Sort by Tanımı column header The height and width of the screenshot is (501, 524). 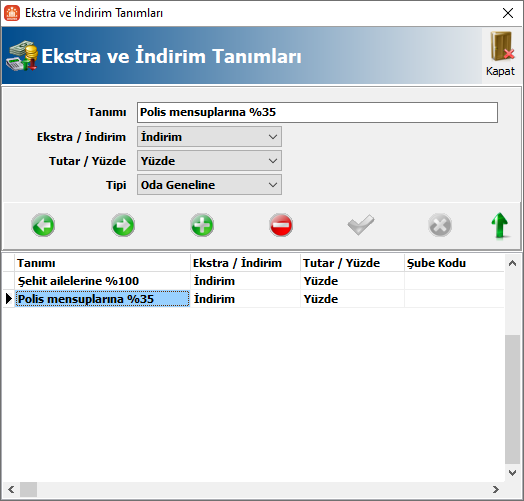pyautogui.click(x=102, y=263)
